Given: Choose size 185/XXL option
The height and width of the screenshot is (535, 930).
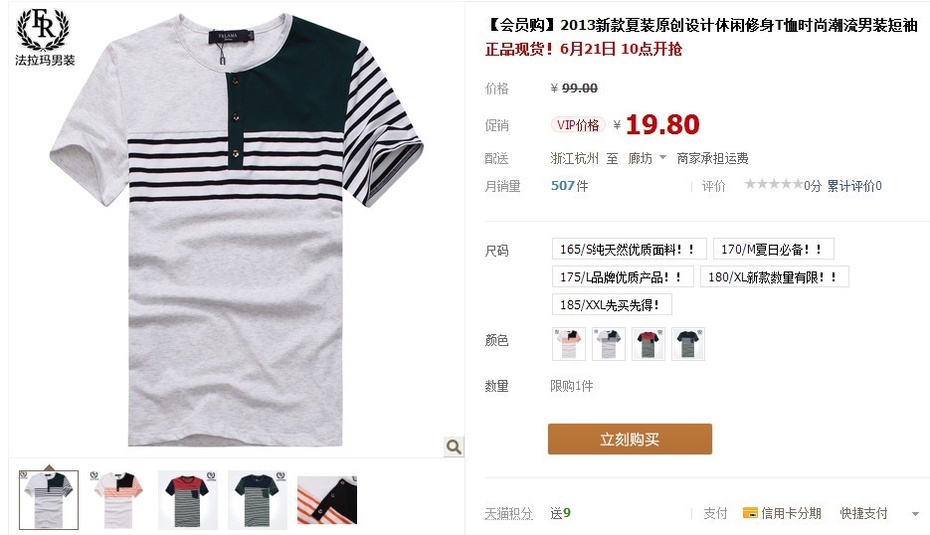Looking at the screenshot, I should [611, 305].
